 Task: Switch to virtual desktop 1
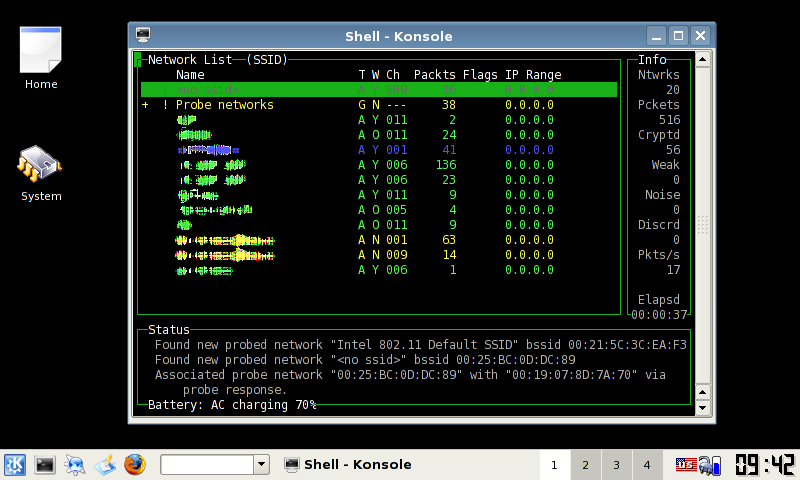[554, 465]
